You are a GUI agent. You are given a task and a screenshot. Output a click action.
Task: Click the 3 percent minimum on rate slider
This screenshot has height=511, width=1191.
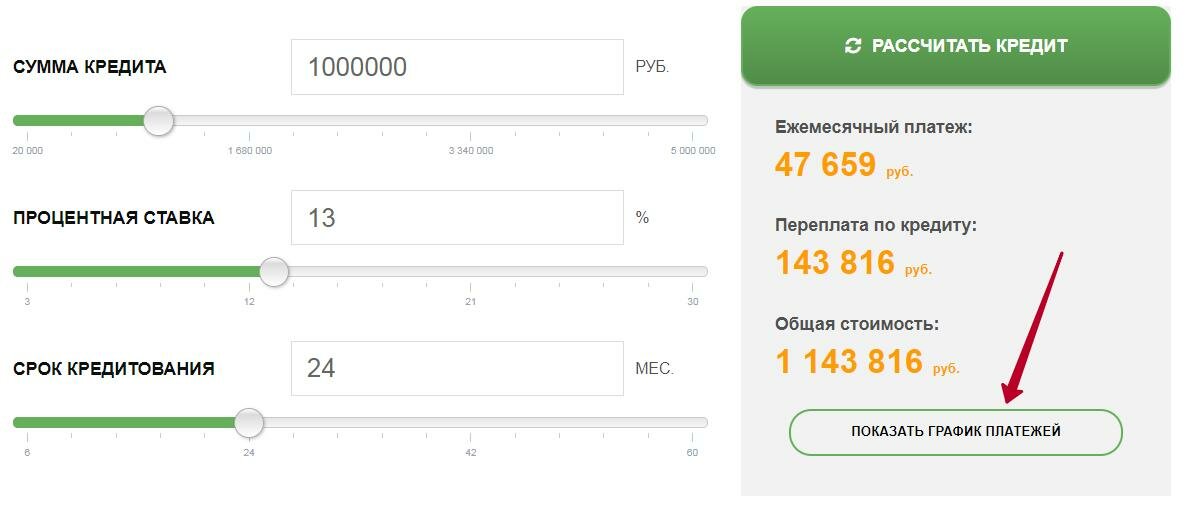pyautogui.click(x=27, y=271)
